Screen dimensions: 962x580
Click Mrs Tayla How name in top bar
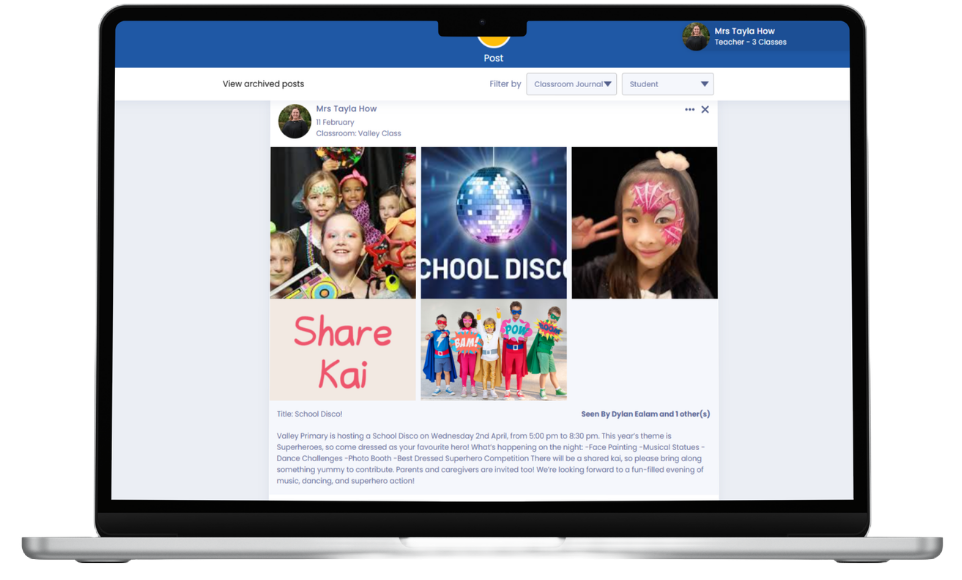tap(744, 31)
